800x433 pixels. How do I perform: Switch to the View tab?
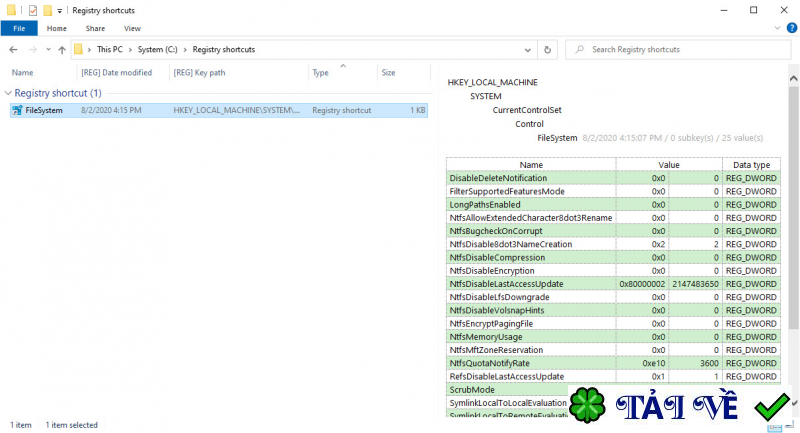pyautogui.click(x=132, y=29)
